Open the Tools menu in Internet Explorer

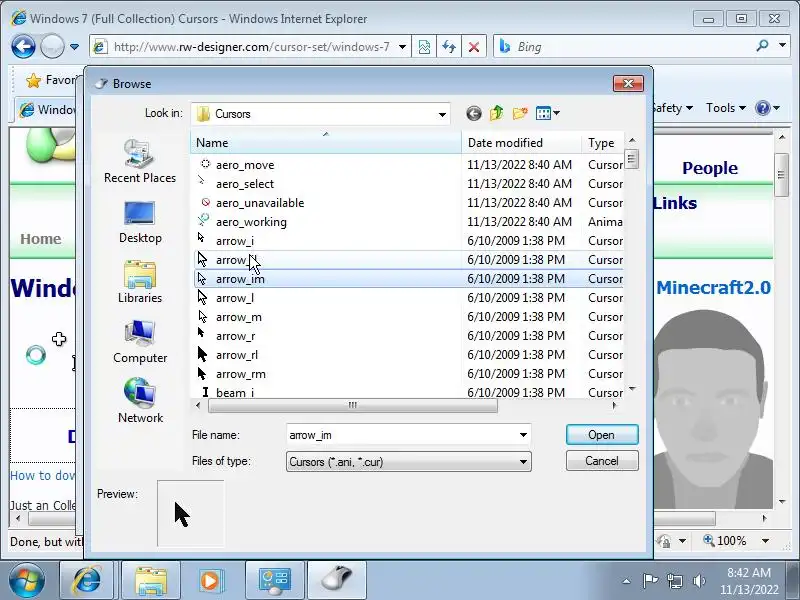pyautogui.click(x=726, y=108)
